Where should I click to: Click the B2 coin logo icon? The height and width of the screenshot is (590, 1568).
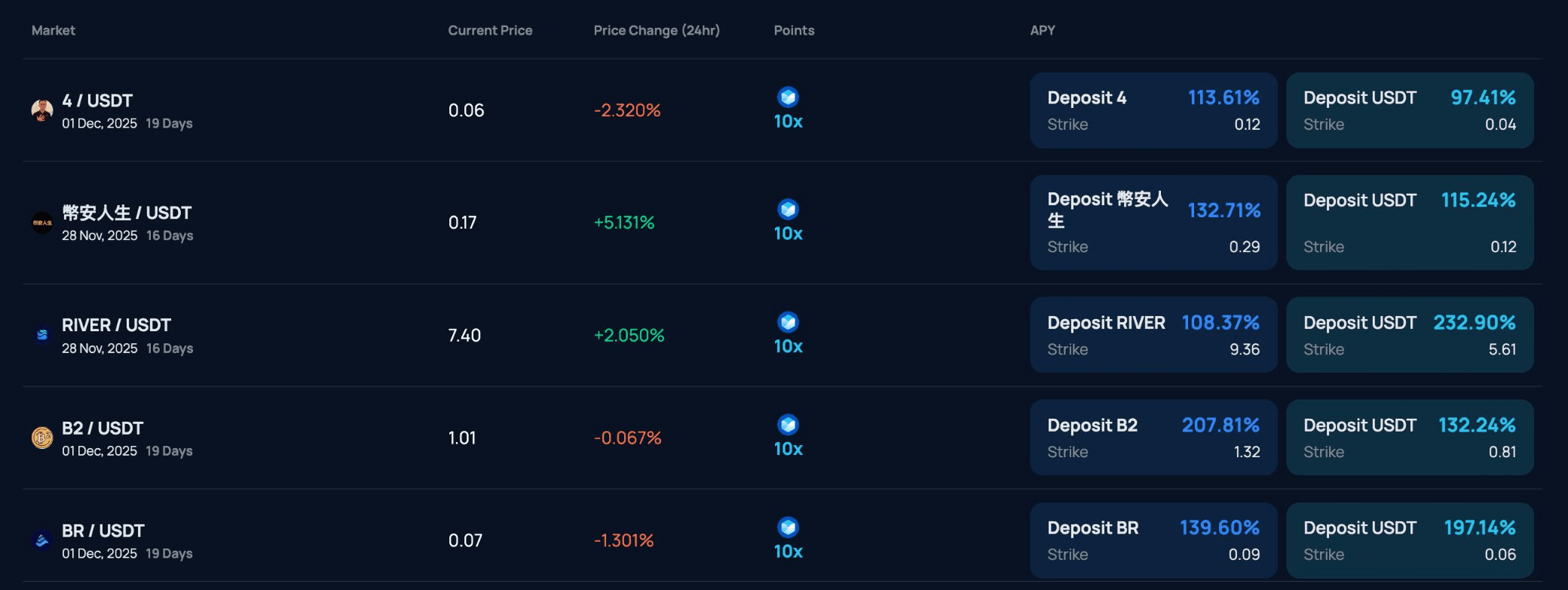(x=42, y=438)
